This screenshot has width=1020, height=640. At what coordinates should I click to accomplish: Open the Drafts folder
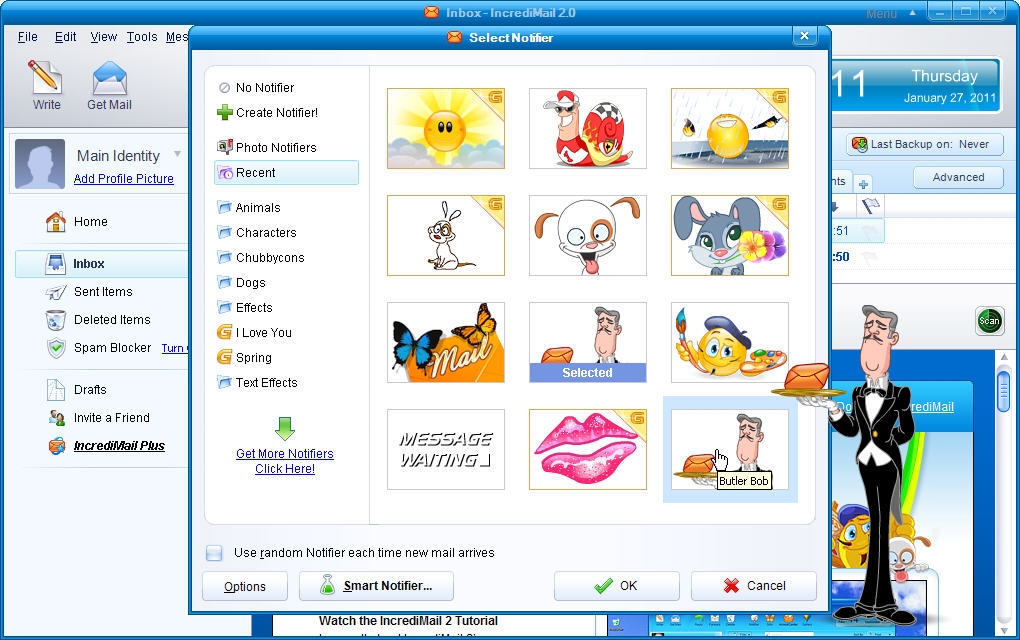click(x=77, y=390)
